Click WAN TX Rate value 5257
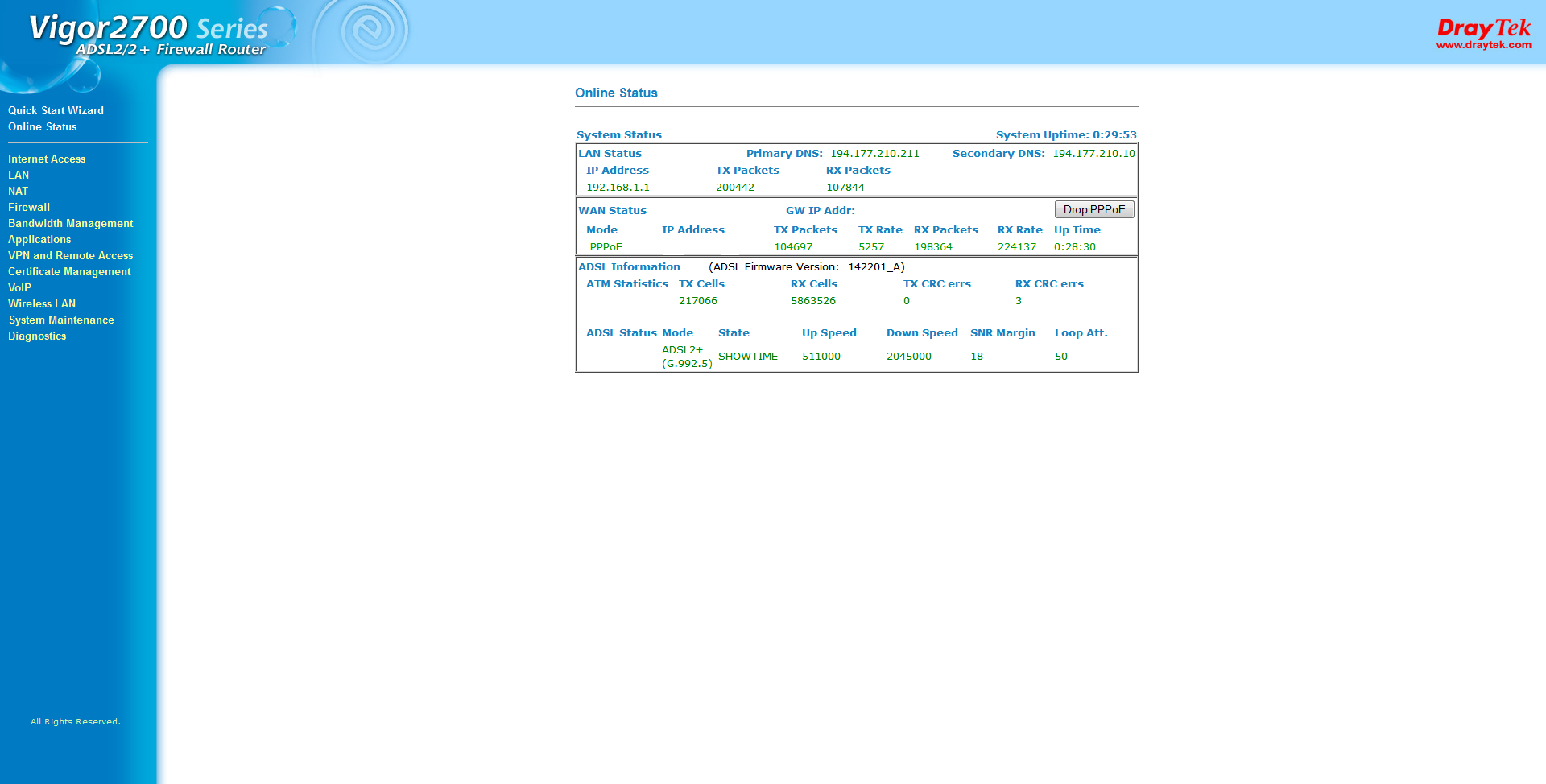The image size is (1546, 784). (871, 247)
